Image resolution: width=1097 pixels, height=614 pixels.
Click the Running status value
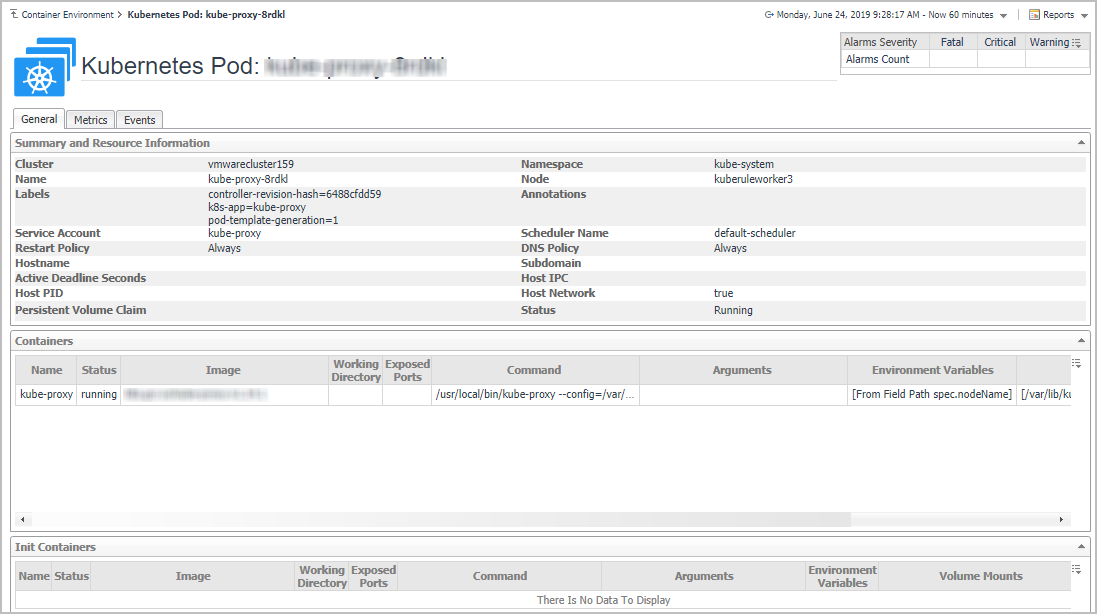point(733,310)
